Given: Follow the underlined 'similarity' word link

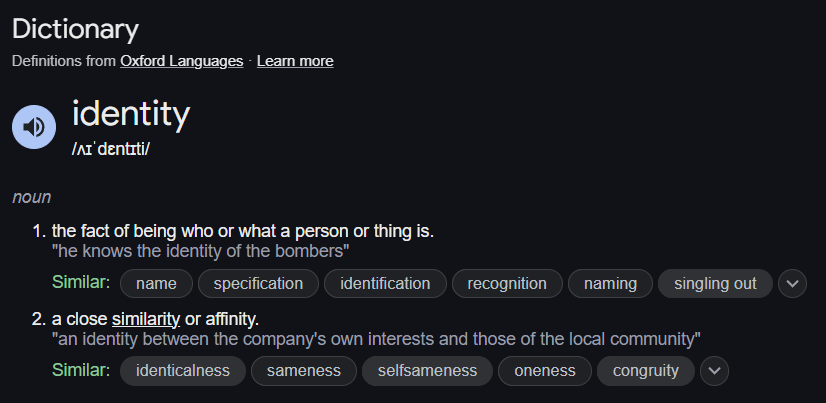Looking at the screenshot, I should 146,319.
